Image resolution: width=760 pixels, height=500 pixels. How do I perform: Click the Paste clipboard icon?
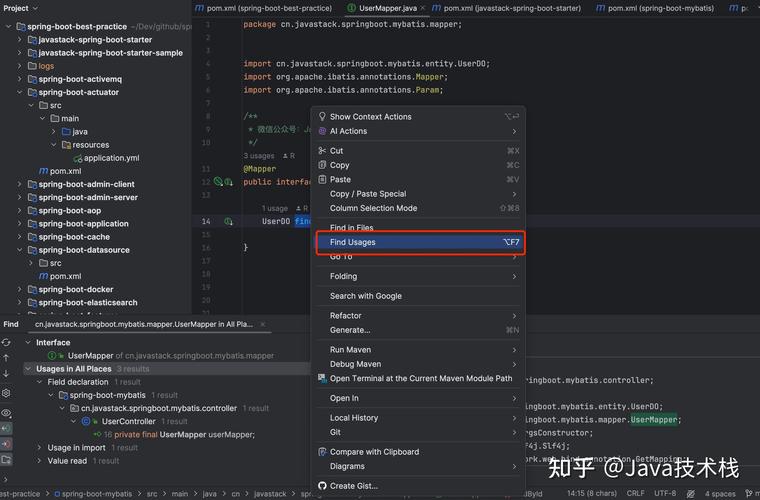322,179
